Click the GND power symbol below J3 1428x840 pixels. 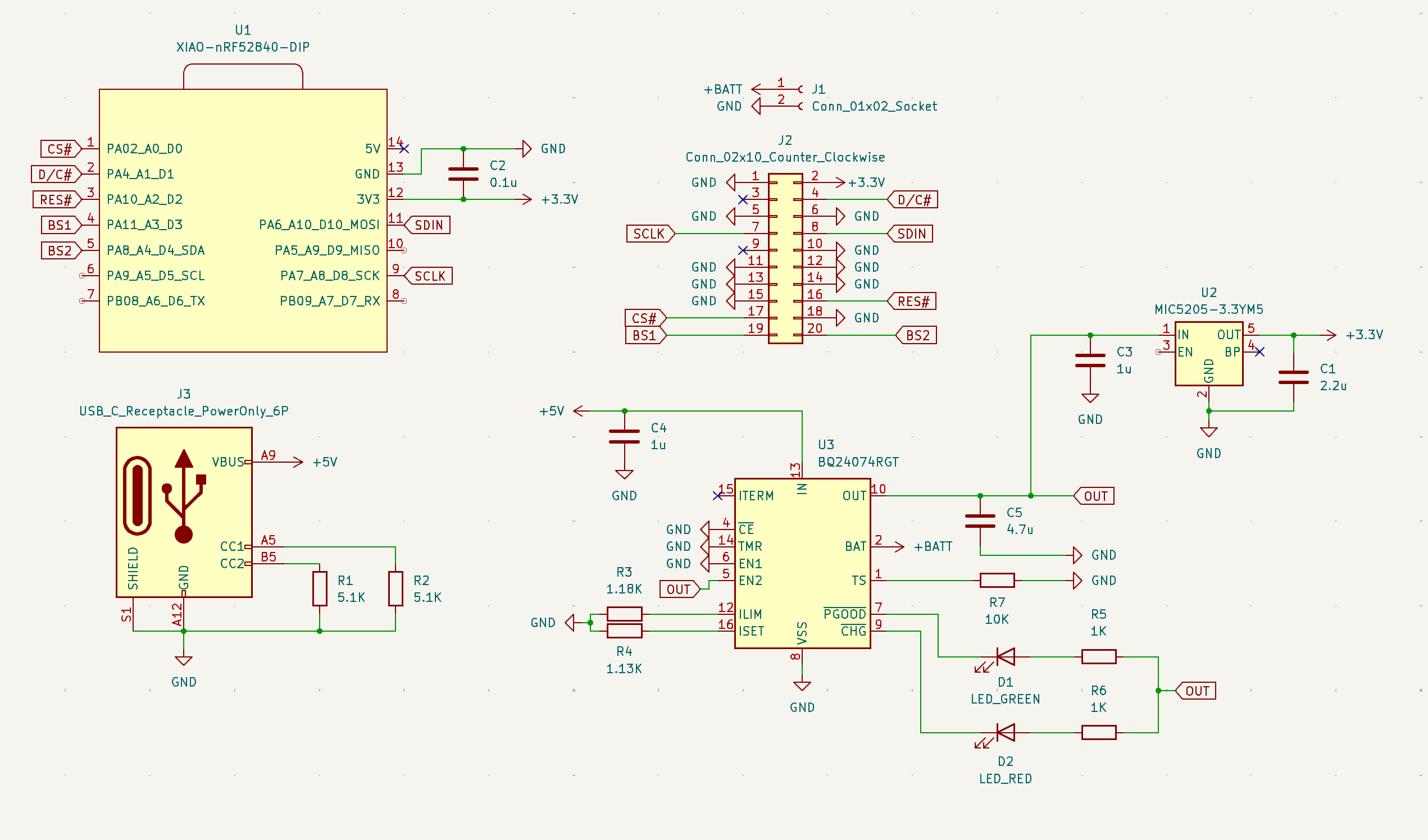coord(184,661)
